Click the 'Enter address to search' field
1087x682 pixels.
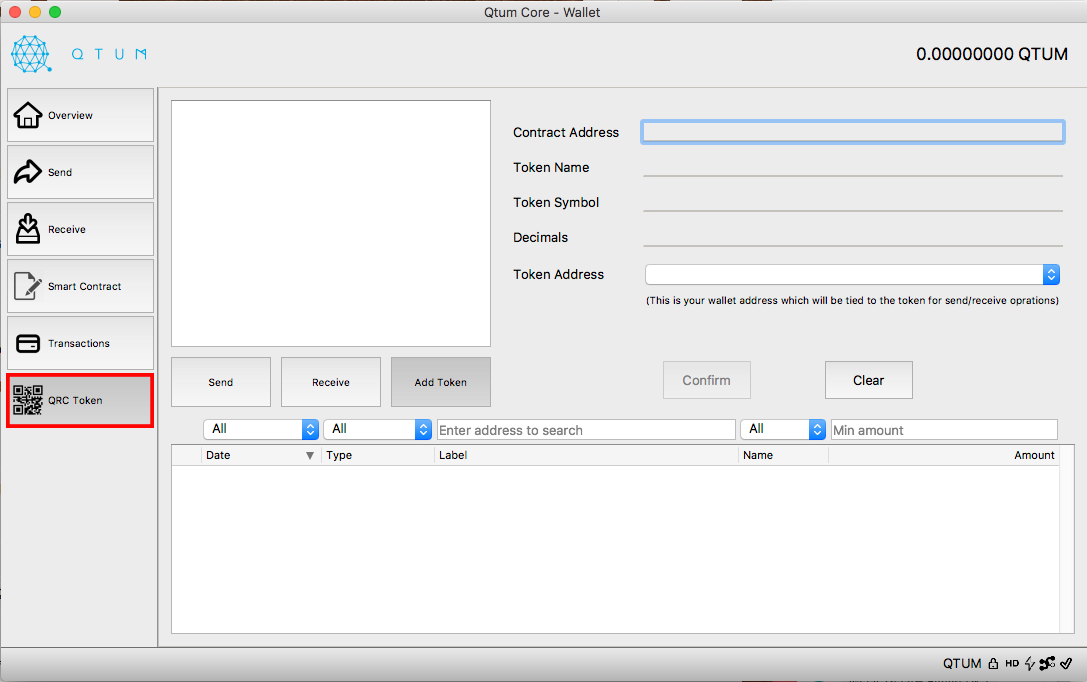586,430
